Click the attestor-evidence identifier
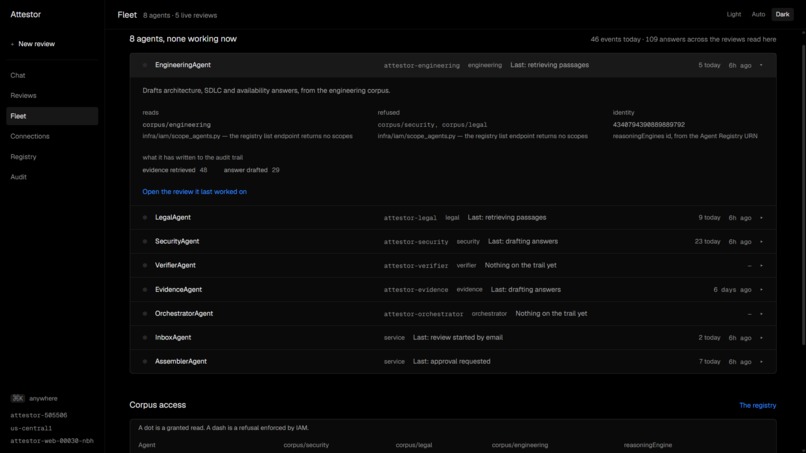The height and width of the screenshot is (453, 806). [416, 290]
